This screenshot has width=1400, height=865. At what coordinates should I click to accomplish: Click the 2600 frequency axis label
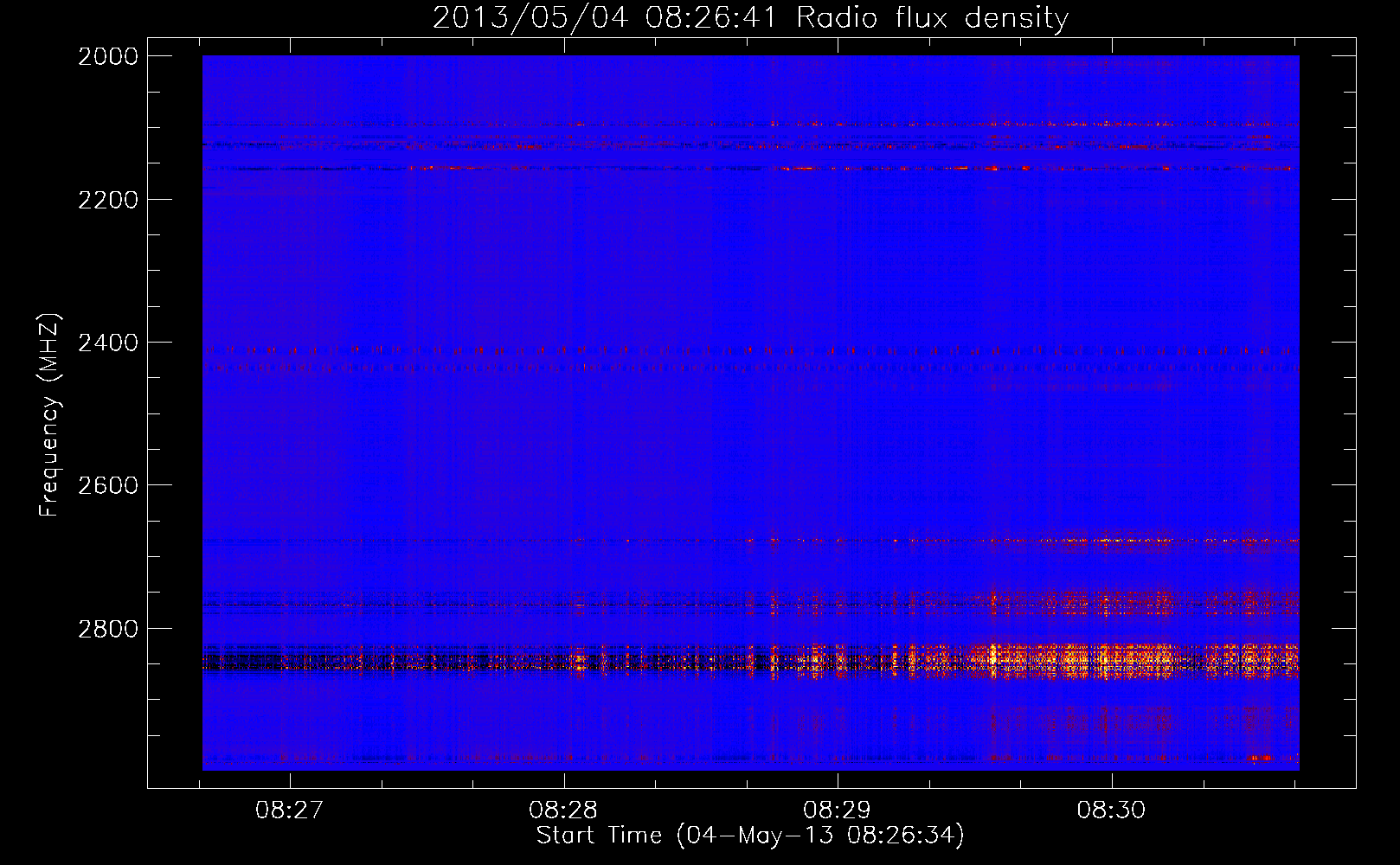click(x=108, y=485)
